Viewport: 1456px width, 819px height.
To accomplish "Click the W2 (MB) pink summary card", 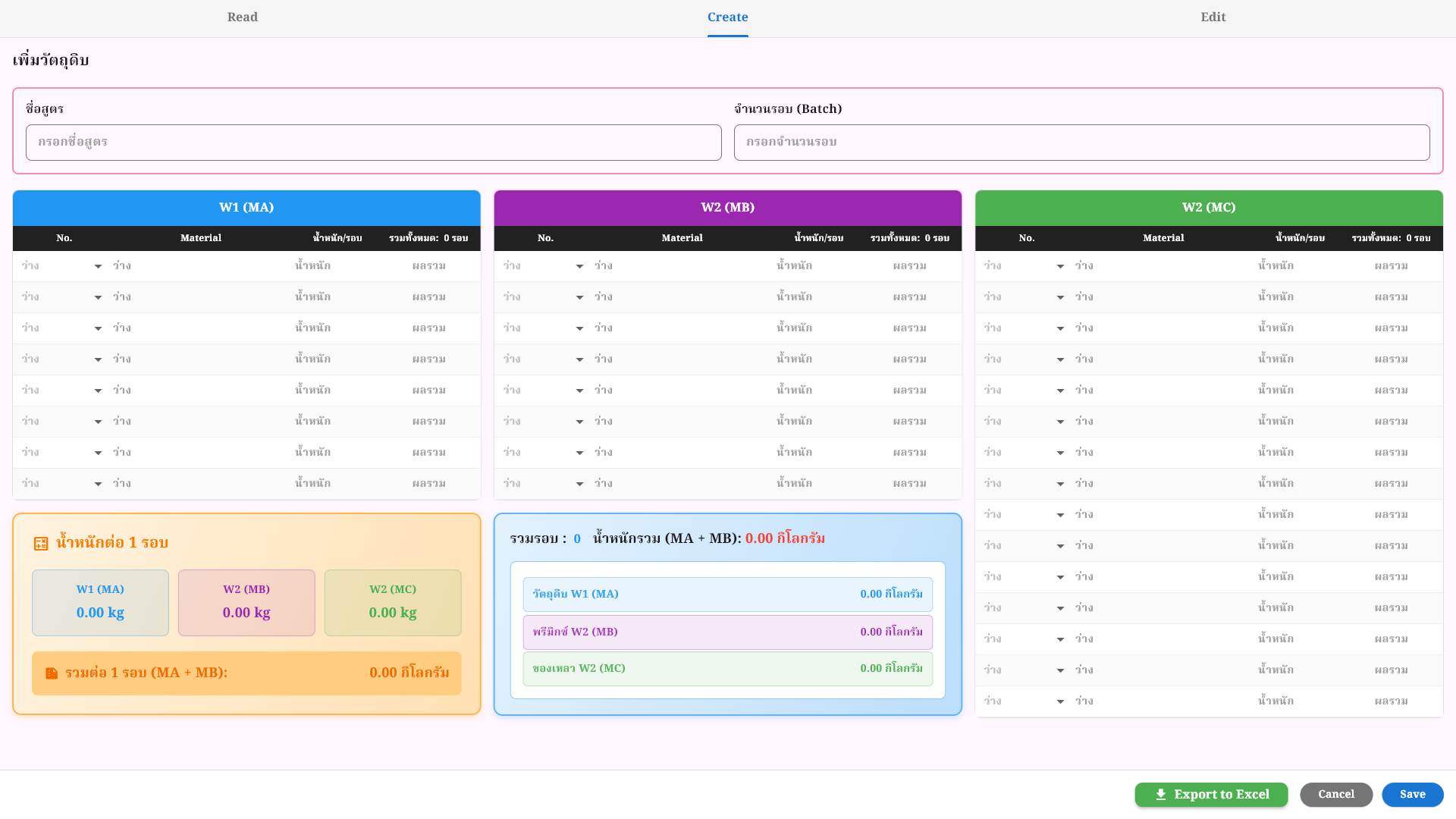I will point(246,603).
